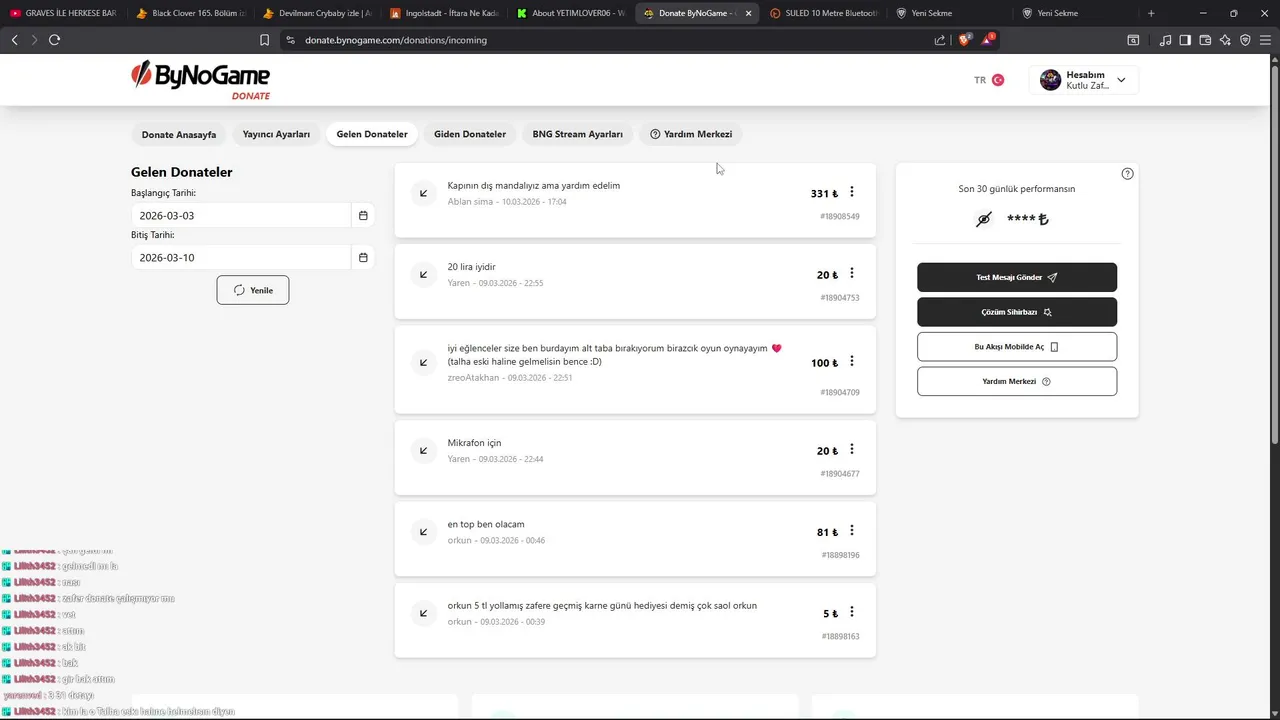Image resolution: width=1280 pixels, height=720 pixels.
Task: Switch to Devilman: Crybaby izle tab
Action: pyautogui.click(x=318, y=13)
